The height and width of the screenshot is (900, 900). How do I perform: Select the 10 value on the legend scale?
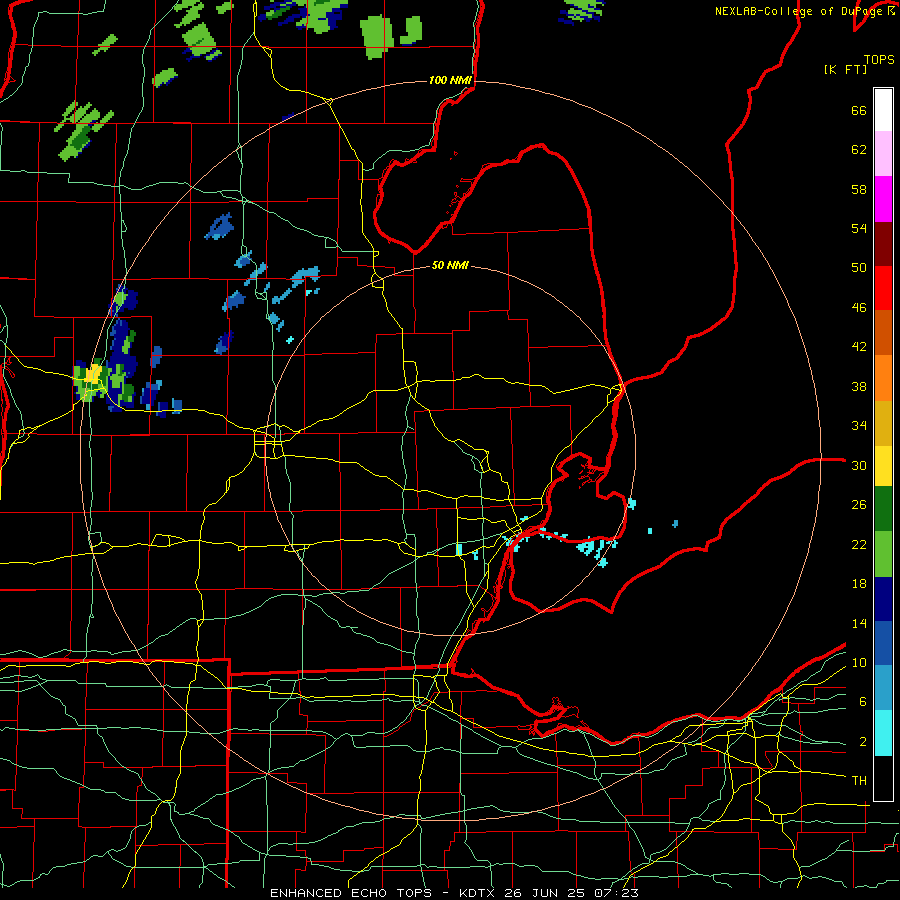[x=859, y=662]
